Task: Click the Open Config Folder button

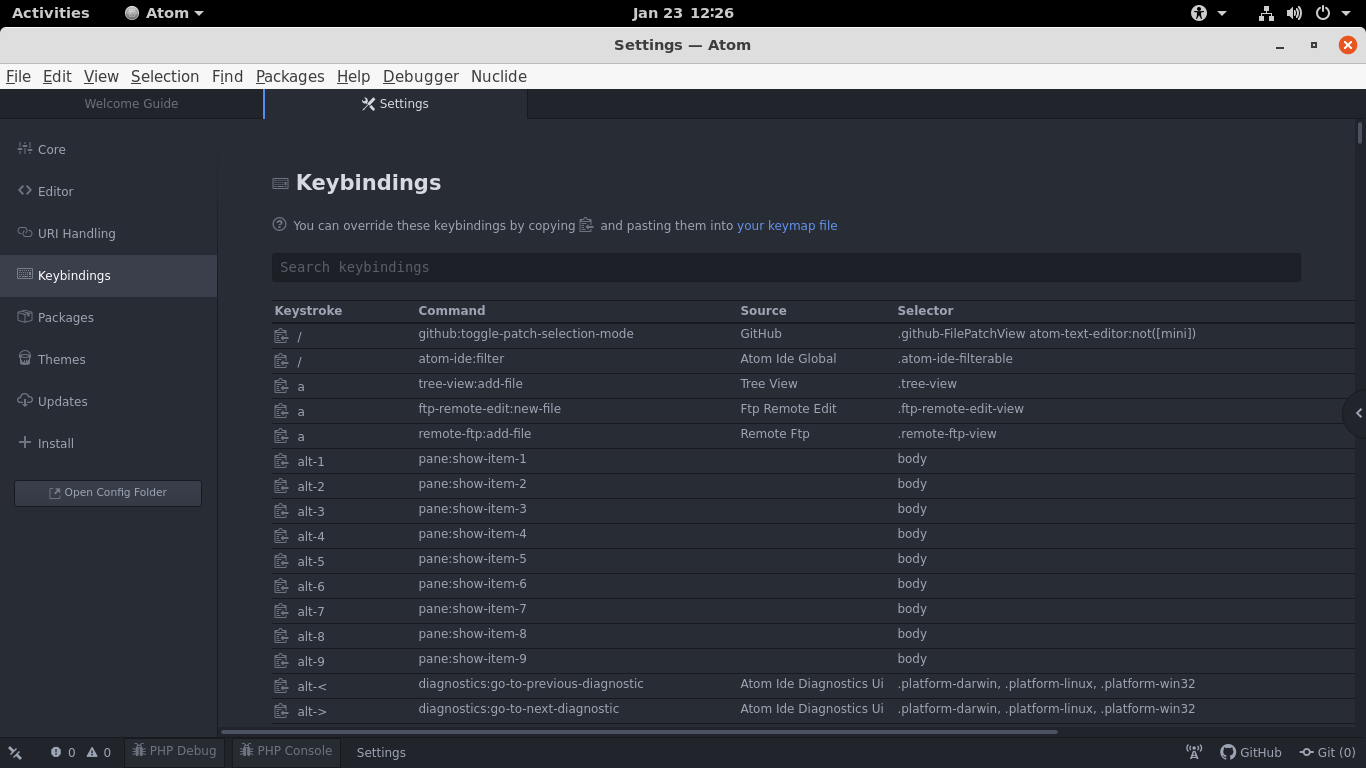Action: pyautogui.click(x=108, y=493)
